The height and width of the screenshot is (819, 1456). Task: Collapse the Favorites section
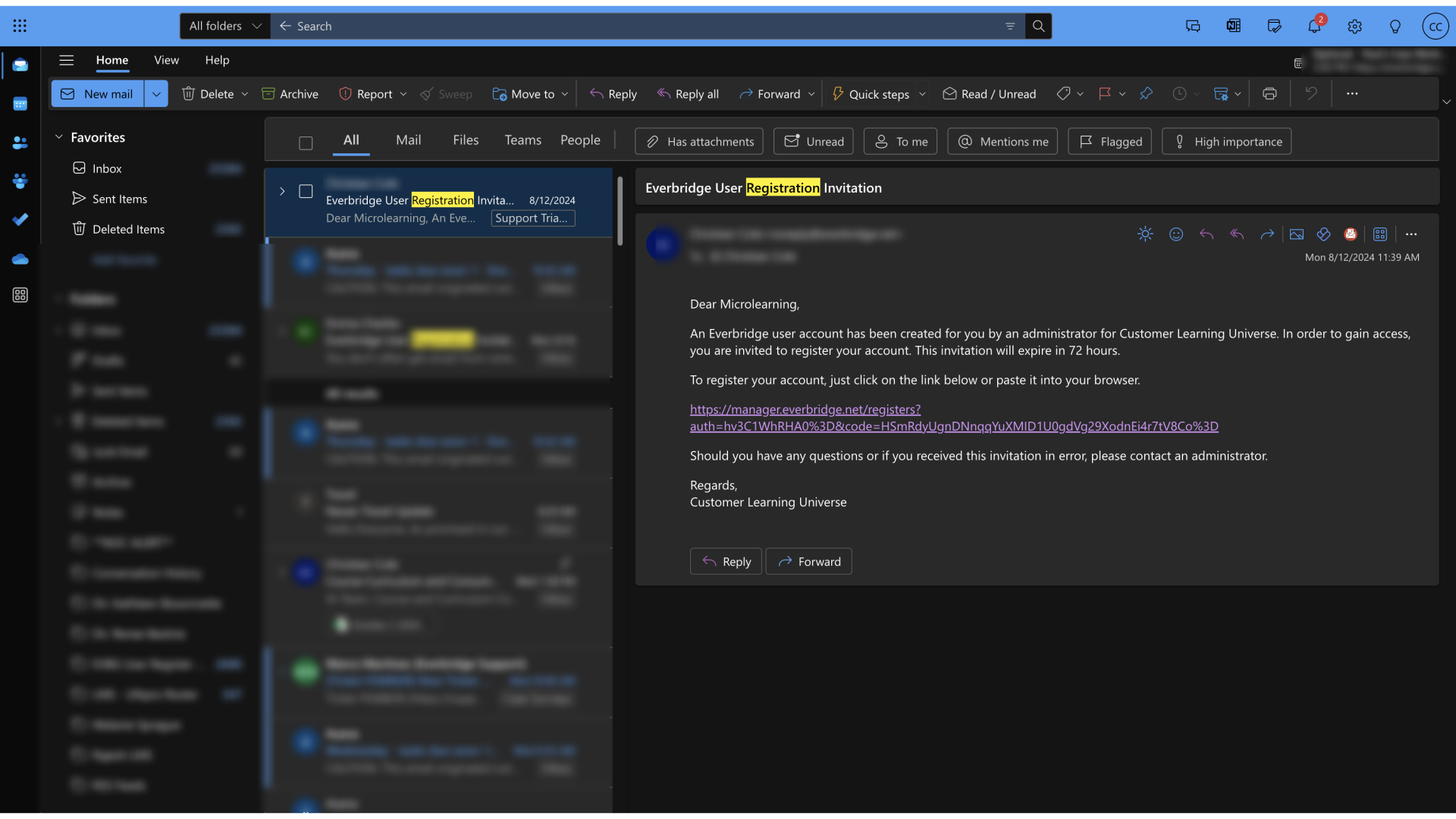pos(58,137)
